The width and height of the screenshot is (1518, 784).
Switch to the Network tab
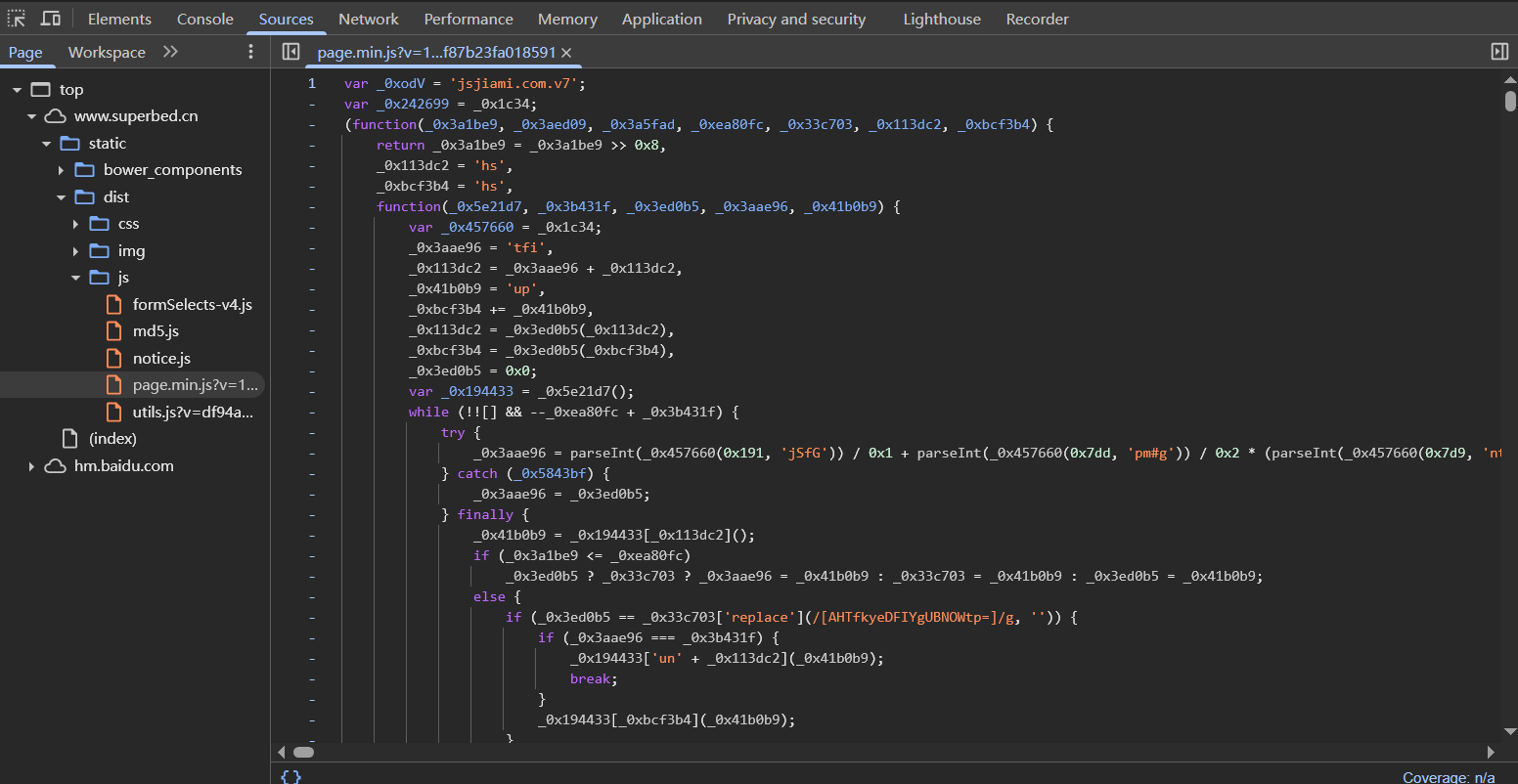click(x=368, y=19)
